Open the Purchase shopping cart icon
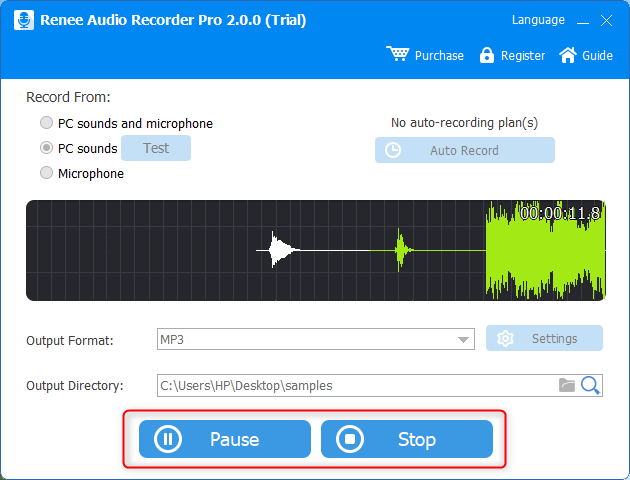Screen dimensions: 630x480 pyautogui.click(x=397, y=54)
